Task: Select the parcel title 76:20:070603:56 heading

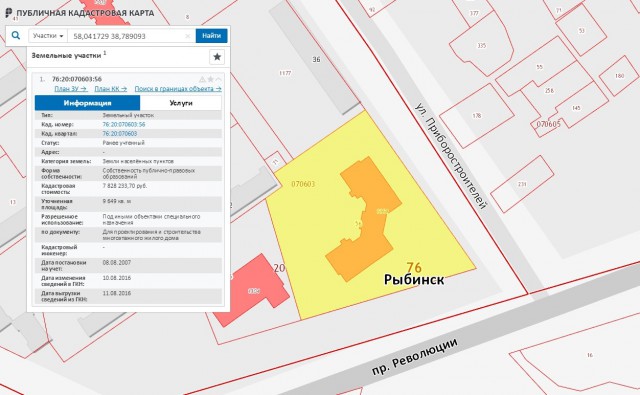Action: pos(77,79)
